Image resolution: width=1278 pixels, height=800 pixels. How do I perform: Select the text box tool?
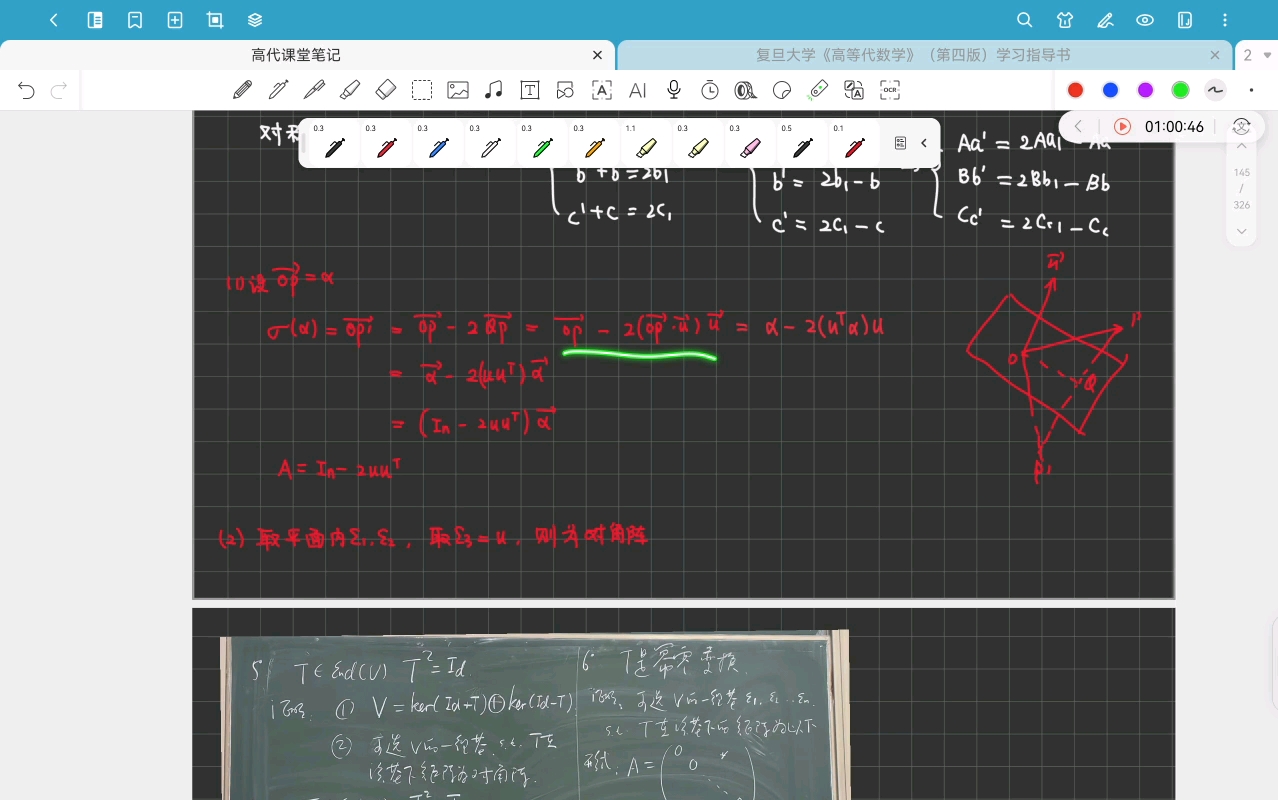coord(530,90)
